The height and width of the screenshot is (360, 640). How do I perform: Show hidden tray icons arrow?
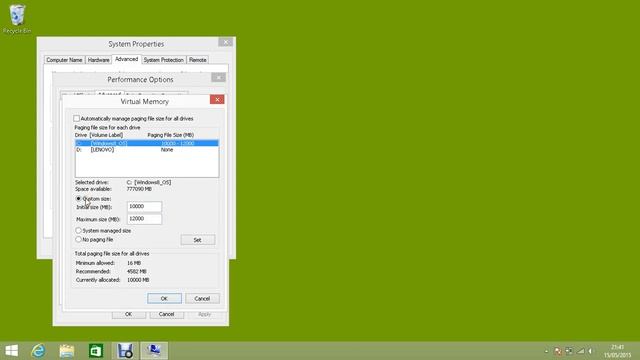pyautogui.click(x=546, y=351)
